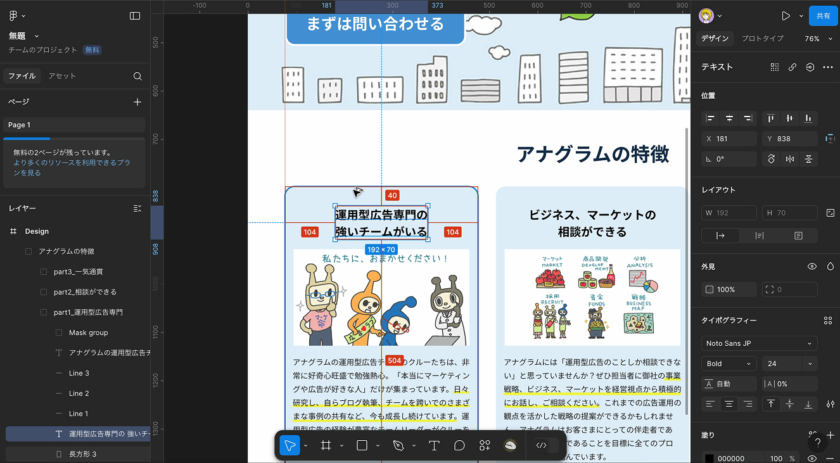Switch to the アセット tab
The height and width of the screenshot is (463, 840).
tap(62, 76)
